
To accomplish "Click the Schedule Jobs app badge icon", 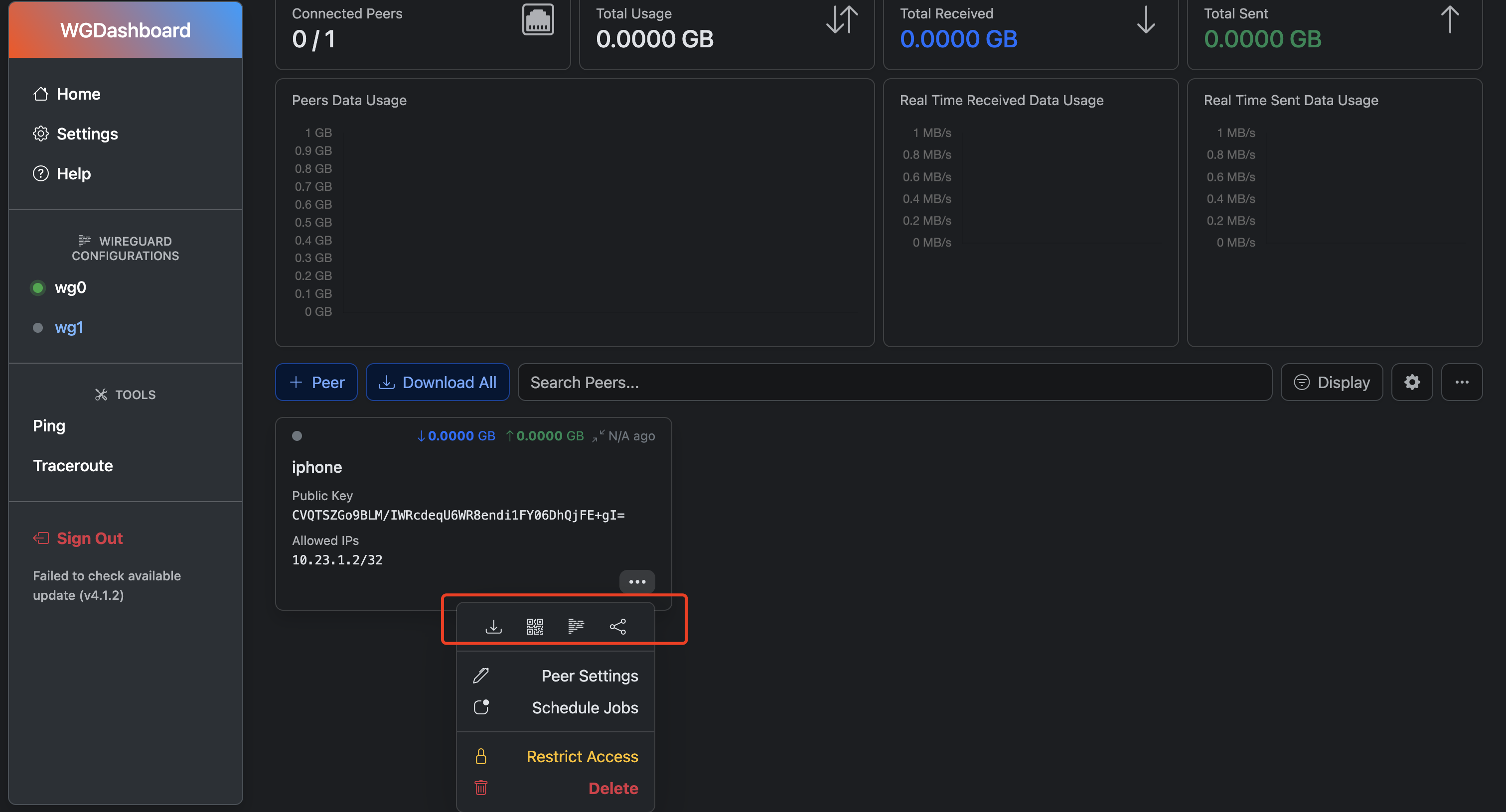I will tap(480, 707).
